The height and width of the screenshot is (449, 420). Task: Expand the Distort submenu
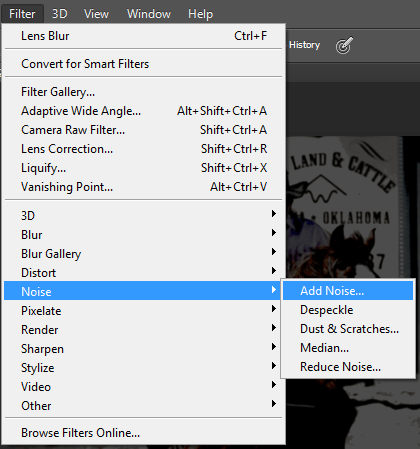(x=144, y=273)
